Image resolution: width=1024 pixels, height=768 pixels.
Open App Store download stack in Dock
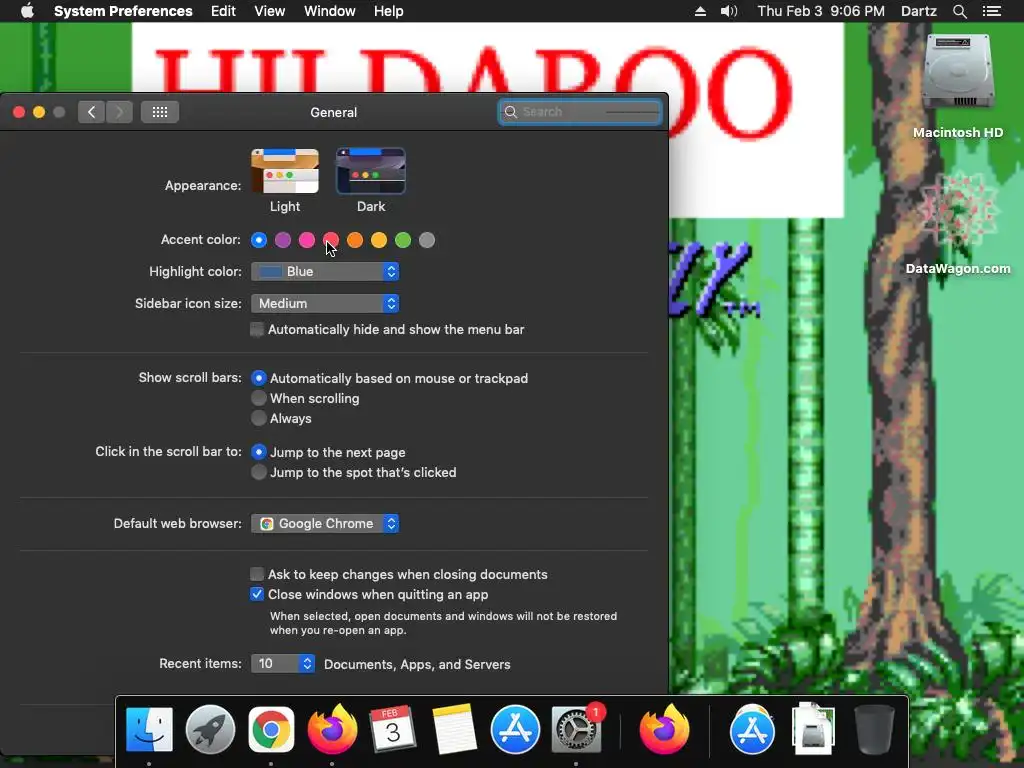[752, 729]
